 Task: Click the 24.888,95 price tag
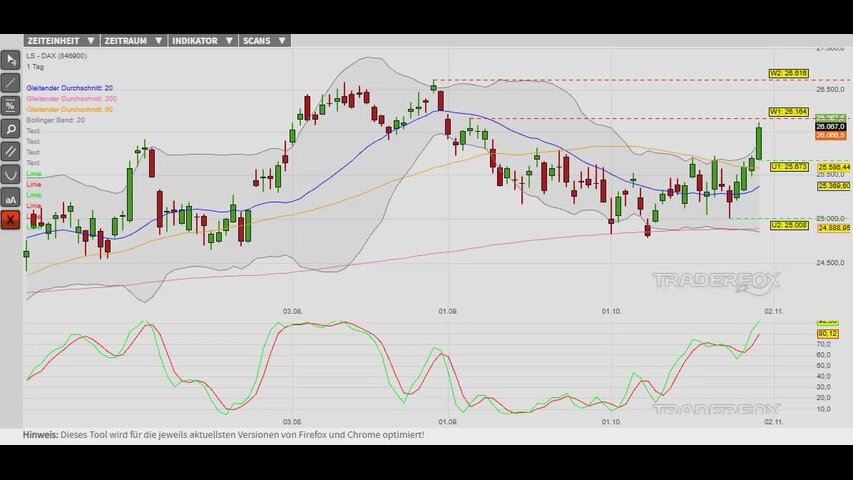click(x=833, y=228)
